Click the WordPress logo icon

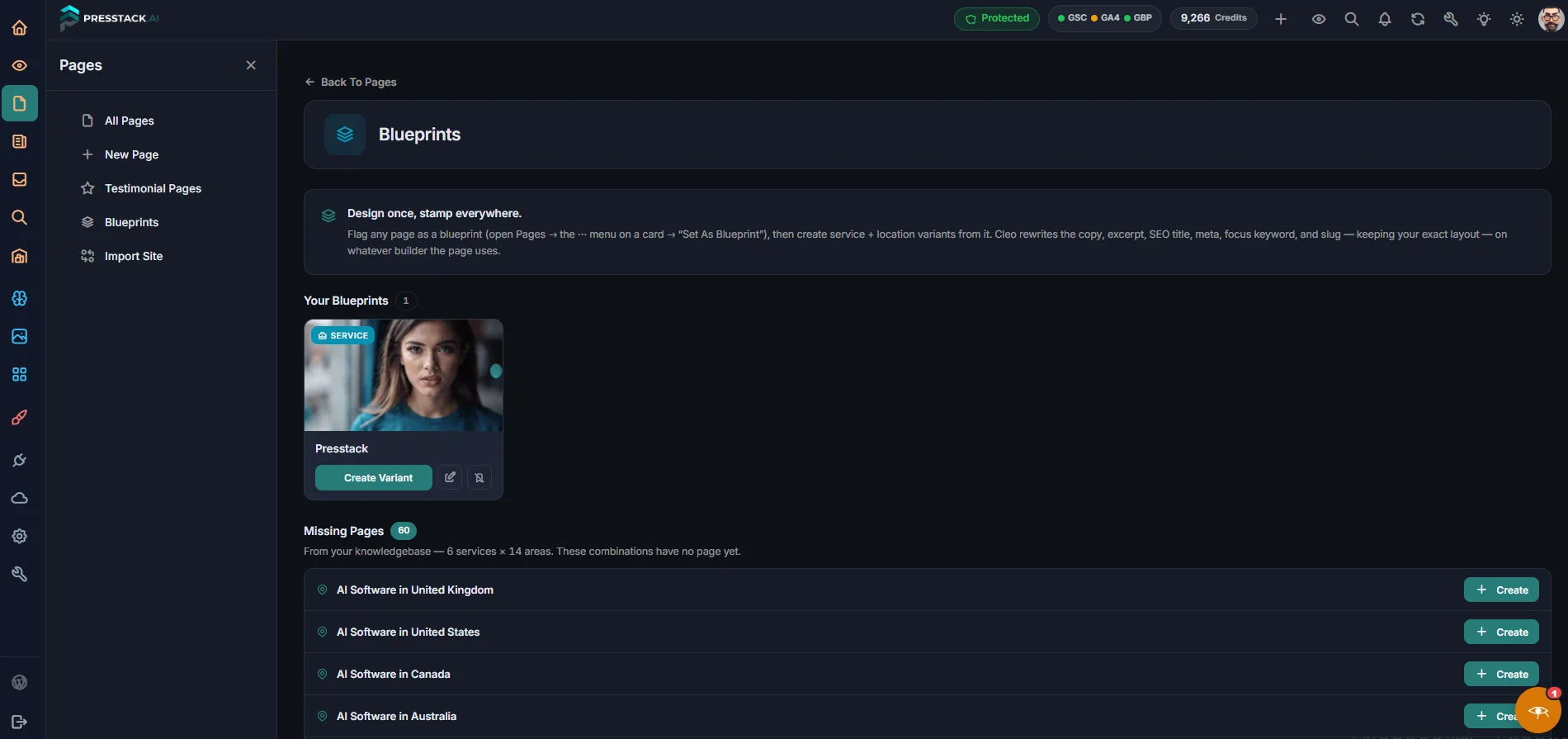pyautogui.click(x=20, y=682)
